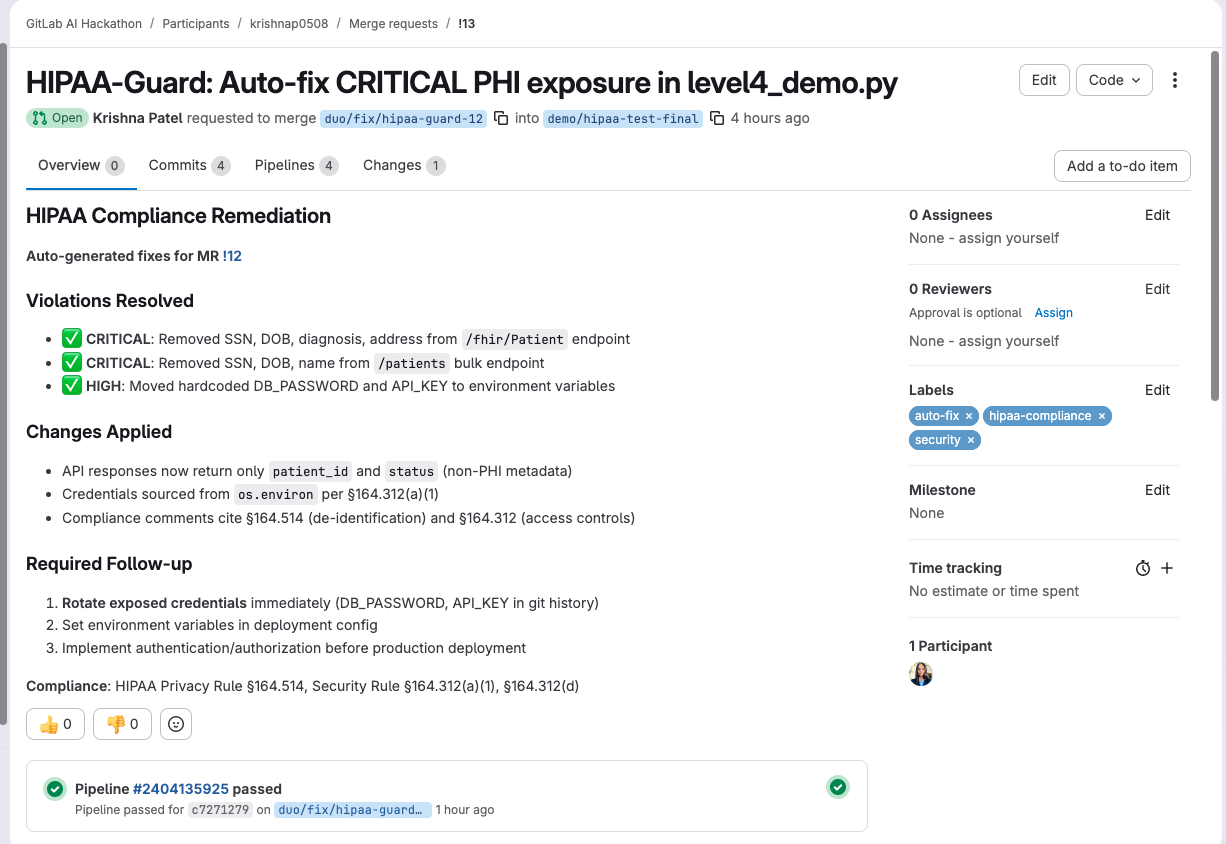Screen dimensions: 1226x844
Task: Remove the security label
Action: pyautogui.click(x=970, y=440)
